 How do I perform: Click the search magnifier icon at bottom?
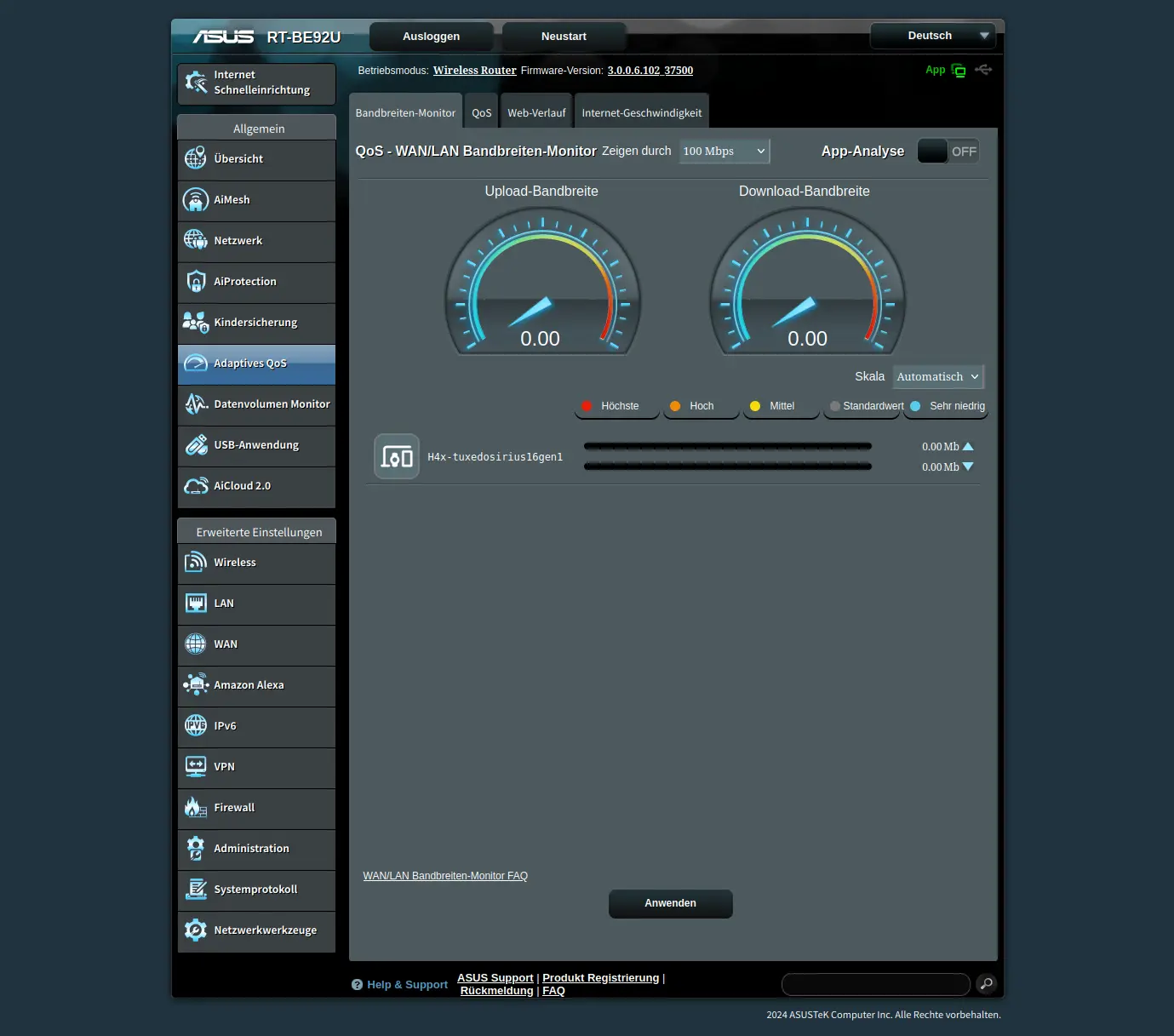(x=986, y=984)
